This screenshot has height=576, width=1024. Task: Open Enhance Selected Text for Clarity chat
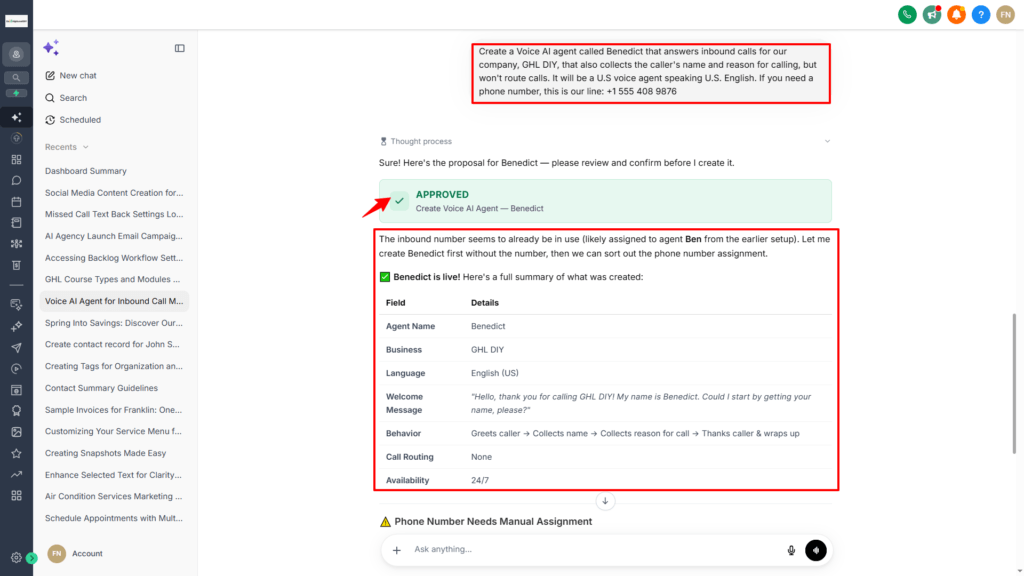114,475
